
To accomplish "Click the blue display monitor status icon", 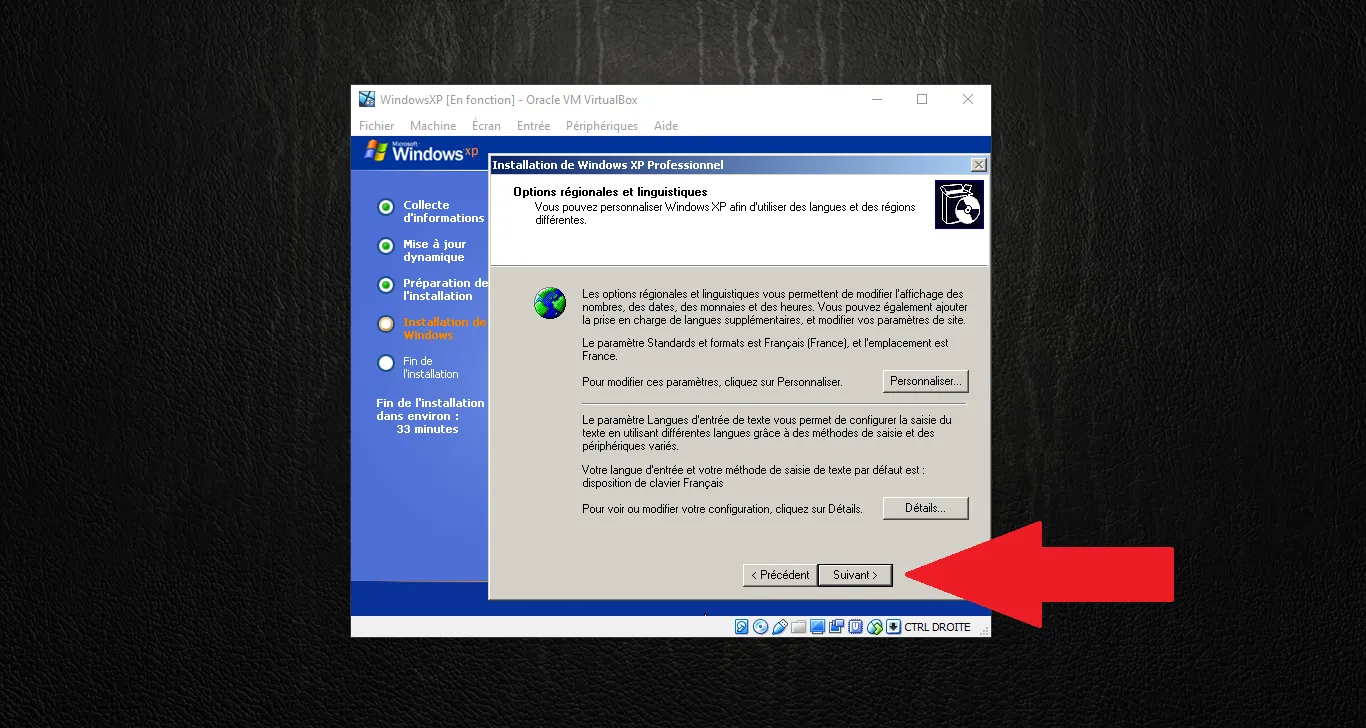I will tap(817, 627).
